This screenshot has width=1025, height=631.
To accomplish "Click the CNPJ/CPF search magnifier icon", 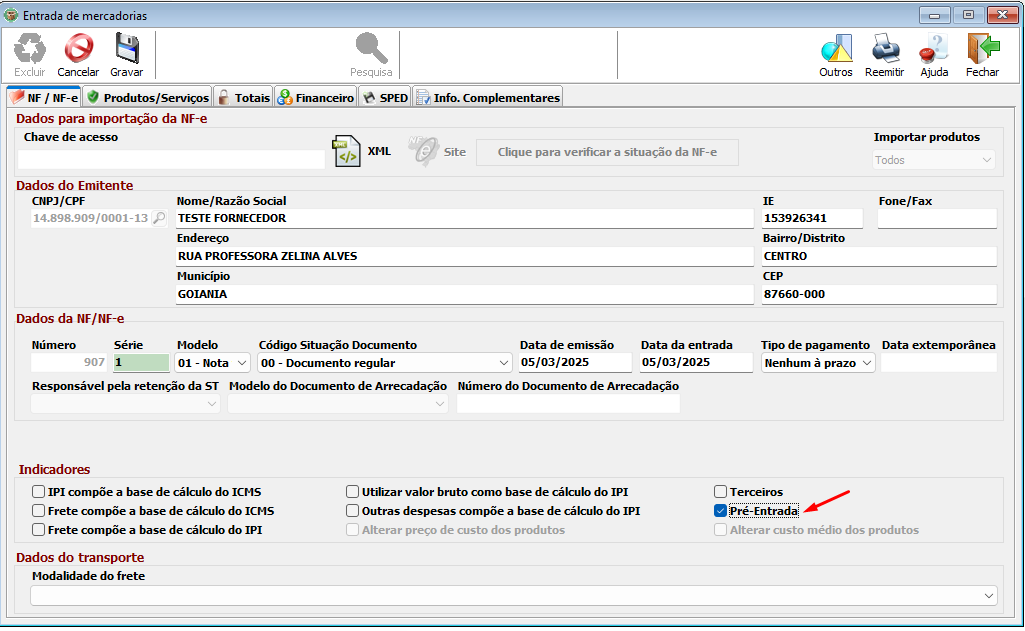I will click(158, 218).
